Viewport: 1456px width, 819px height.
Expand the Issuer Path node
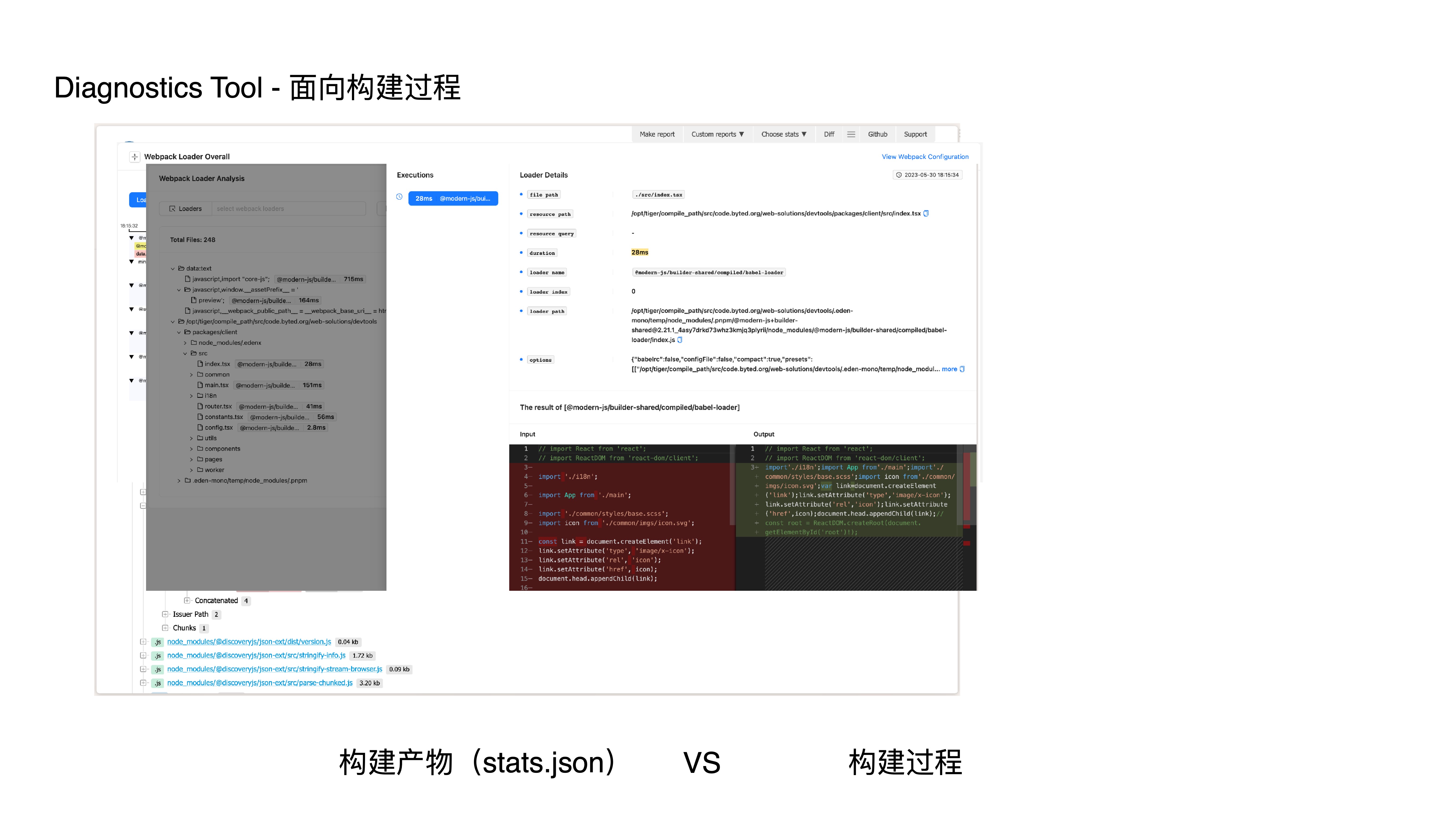[165, 615]
